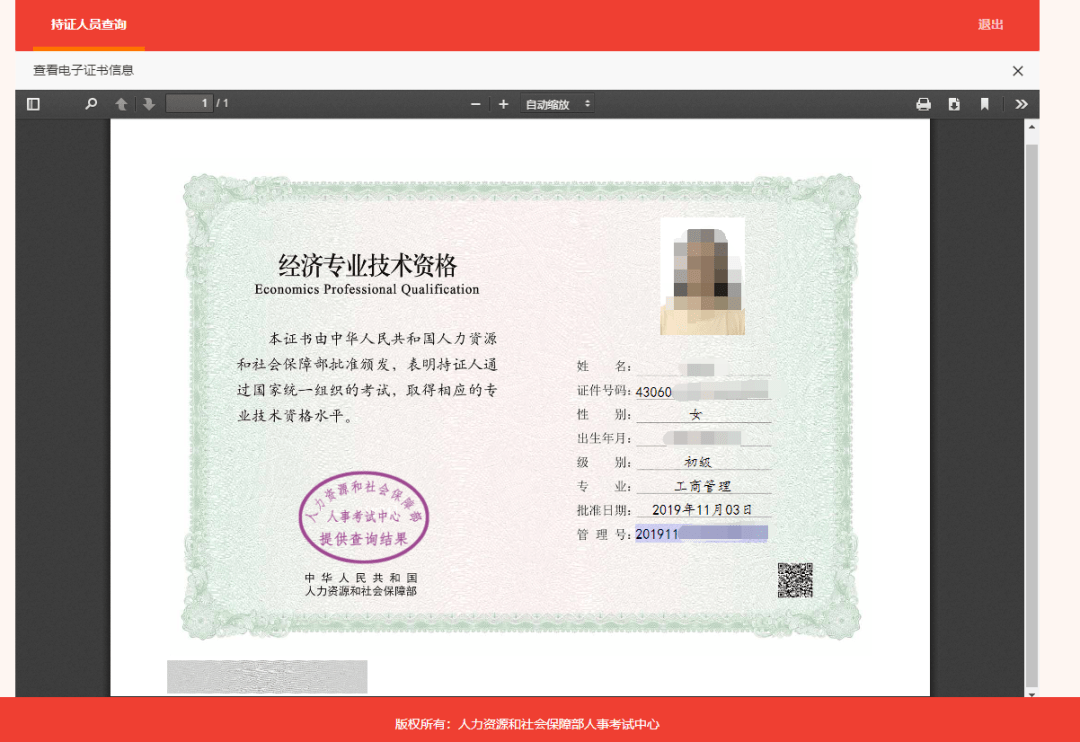Open the 自动缩放 zoom level dropdown
This screenshot has width=1080, height=742.
point(550,103)
